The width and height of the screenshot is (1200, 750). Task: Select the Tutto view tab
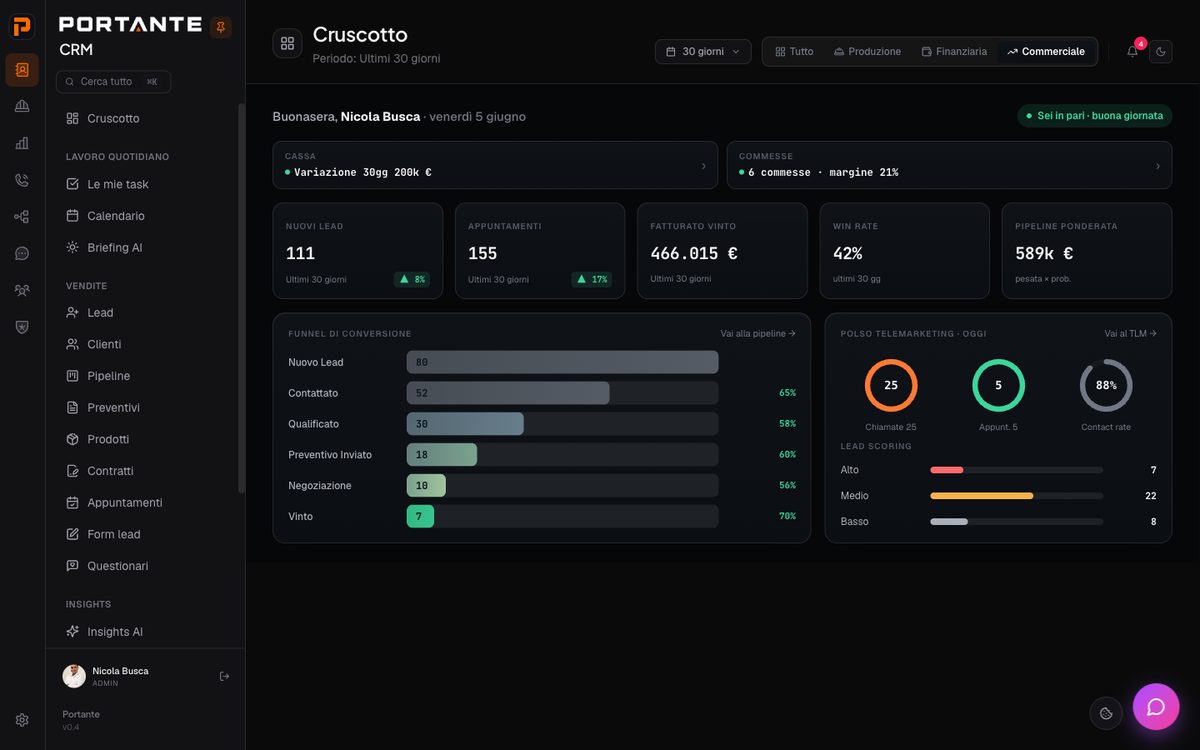794,51
